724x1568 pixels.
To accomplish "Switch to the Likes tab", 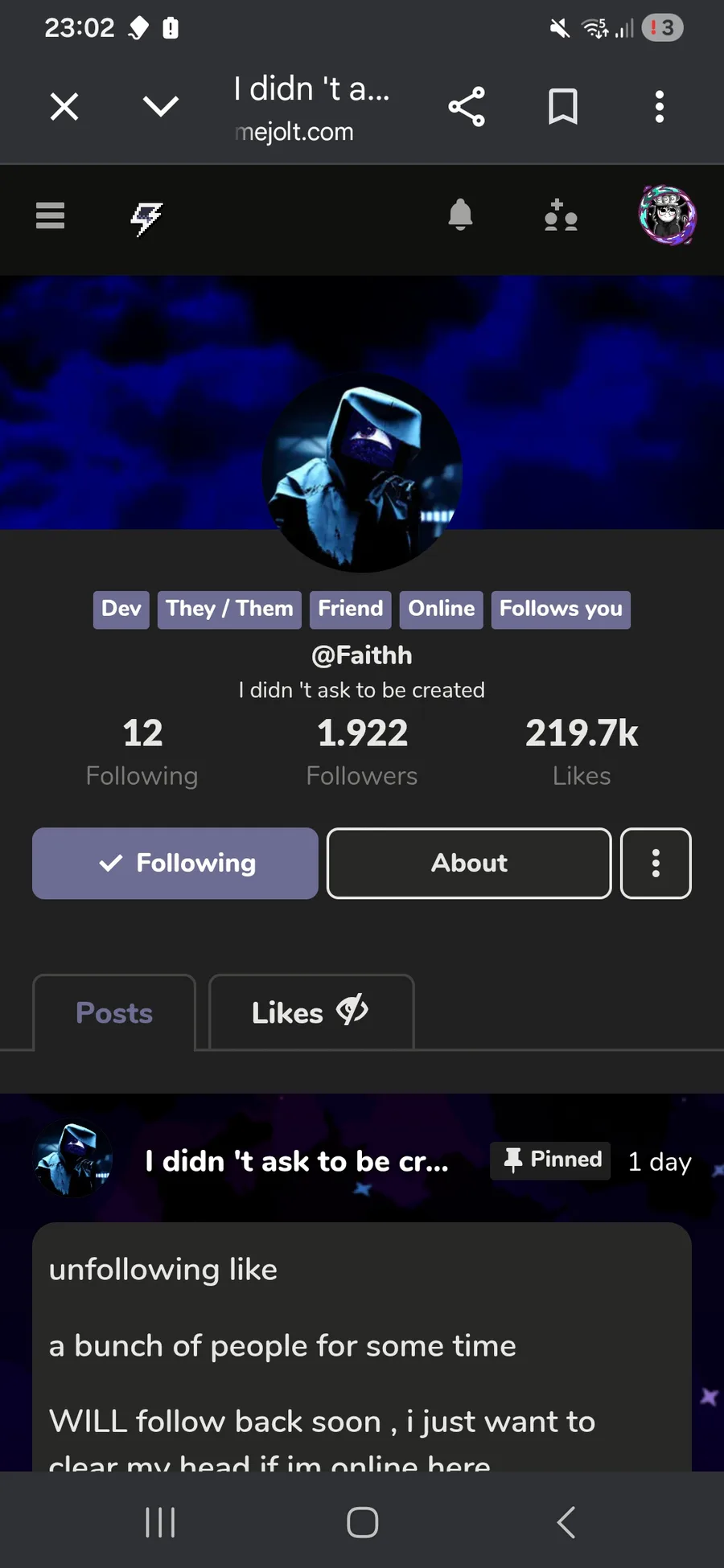I will pyautogui.click(x=311, y=1012).
